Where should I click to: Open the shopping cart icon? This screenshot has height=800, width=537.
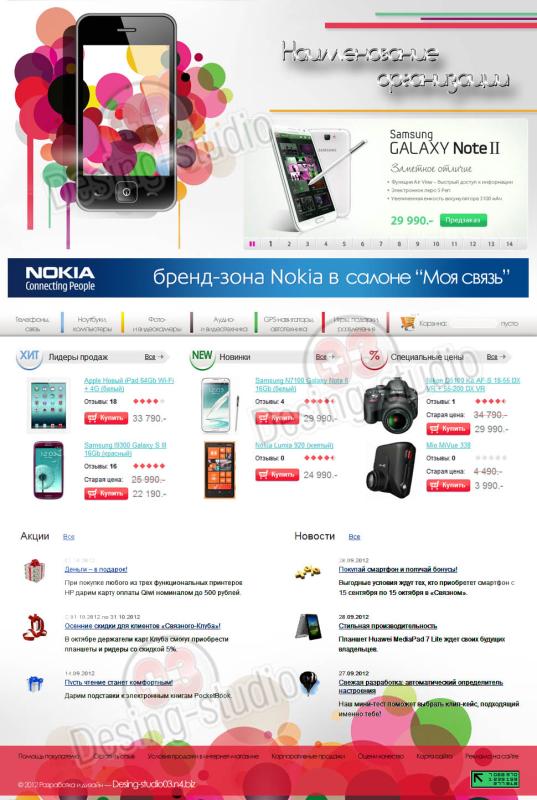(407, 322)
